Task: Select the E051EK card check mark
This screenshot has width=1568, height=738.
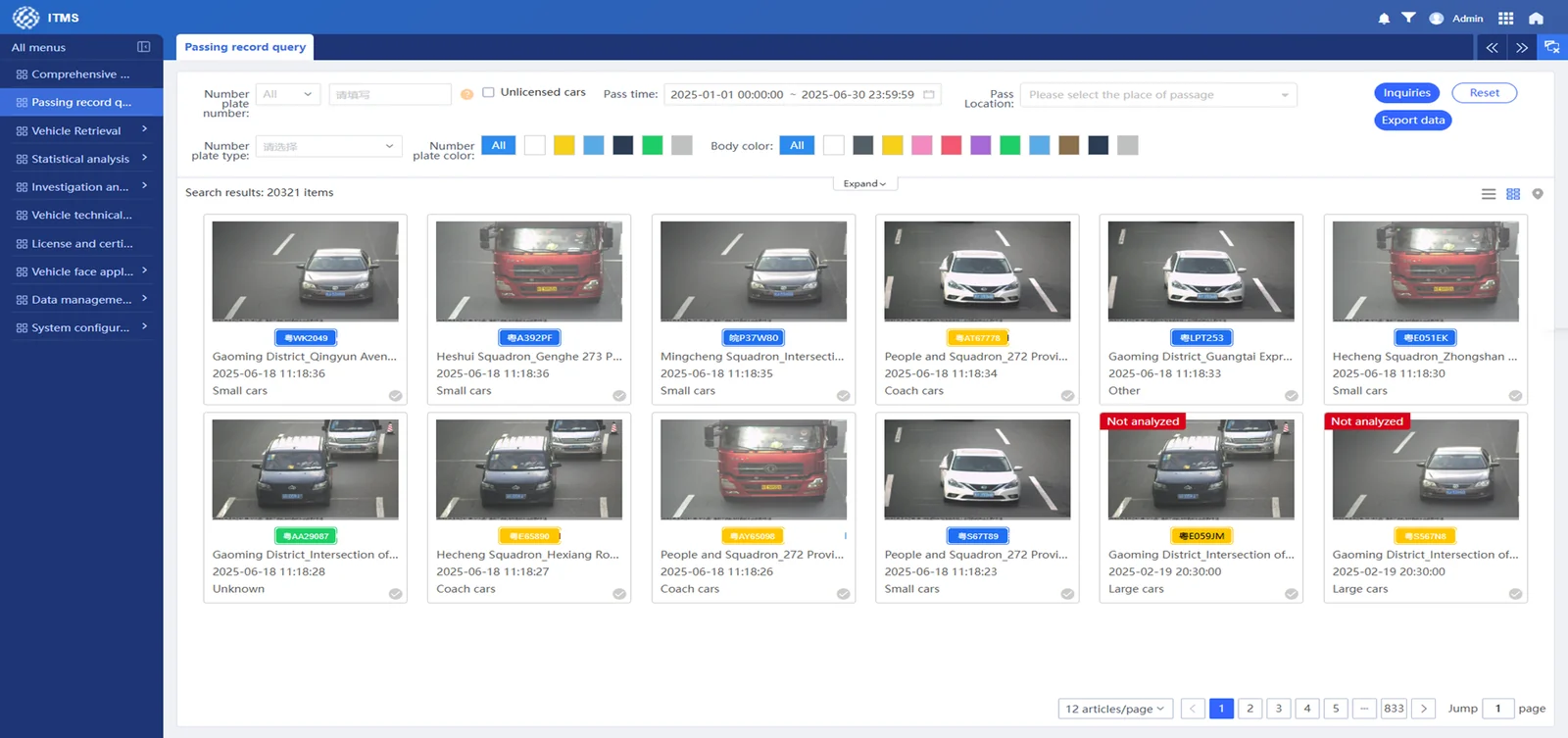Action: coord(1515,396)
